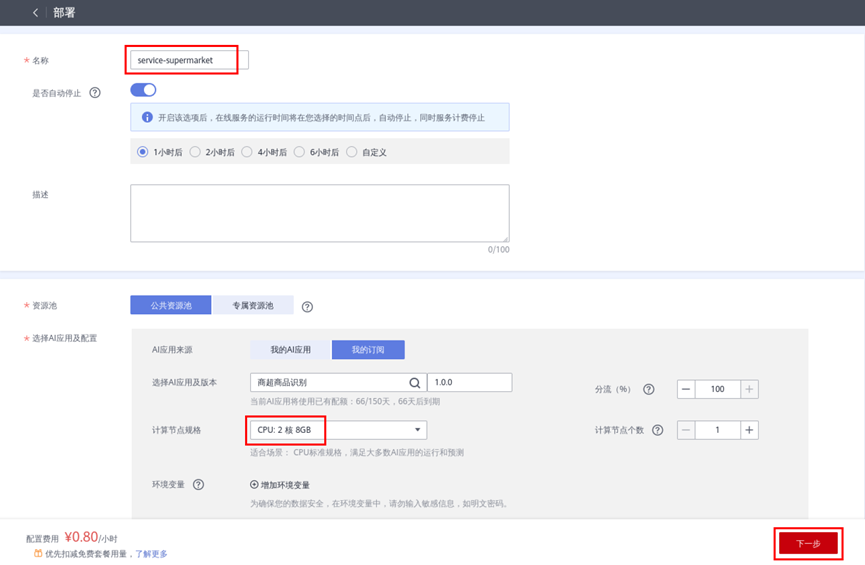Viewport: 865px width, 565px height.
Task: Click the info icon in the auto-stop notice
Action: tap(147, 117)
